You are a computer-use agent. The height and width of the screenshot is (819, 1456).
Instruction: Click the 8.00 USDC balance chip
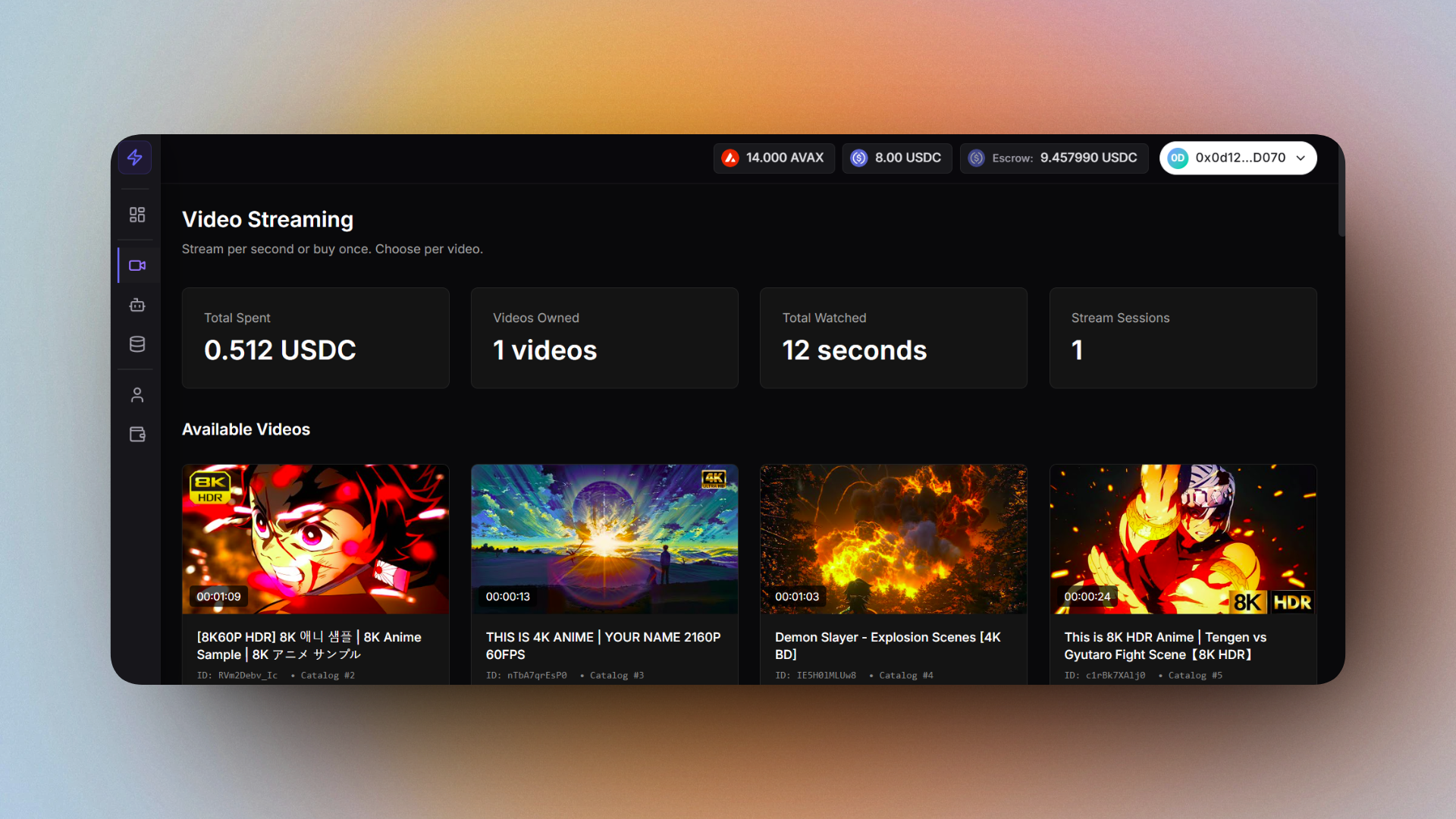point(897,158)
